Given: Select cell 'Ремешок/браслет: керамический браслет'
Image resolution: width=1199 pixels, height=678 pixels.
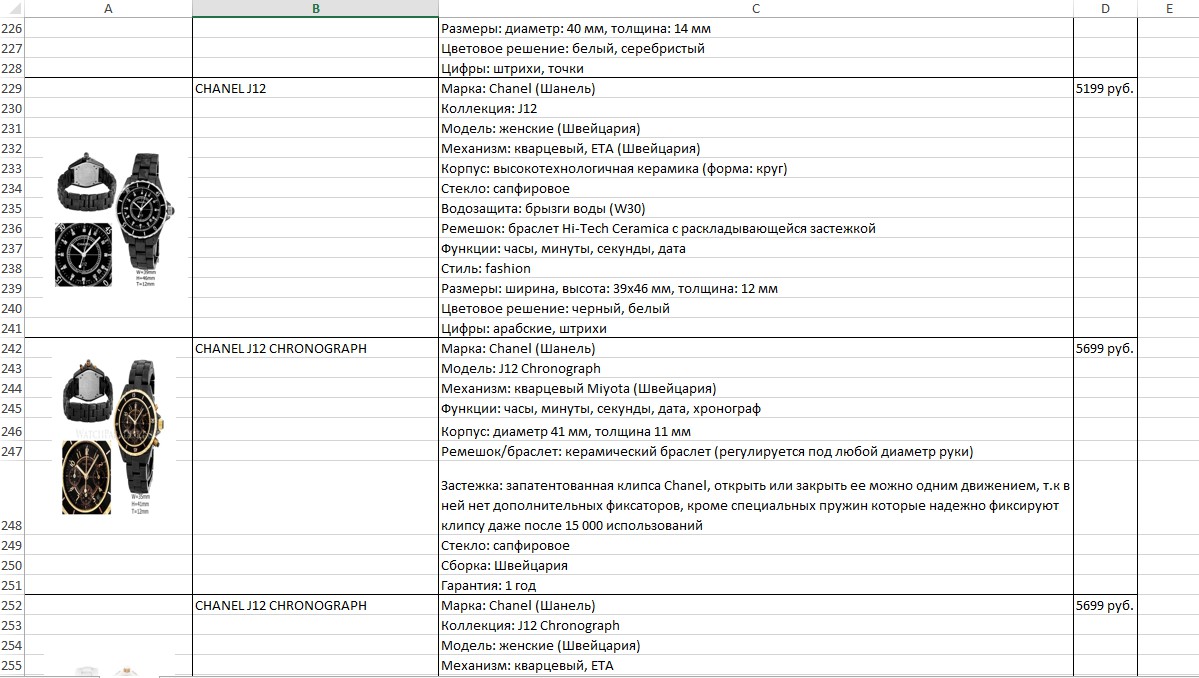Looking at the screenshot, I should coord(755,451).
